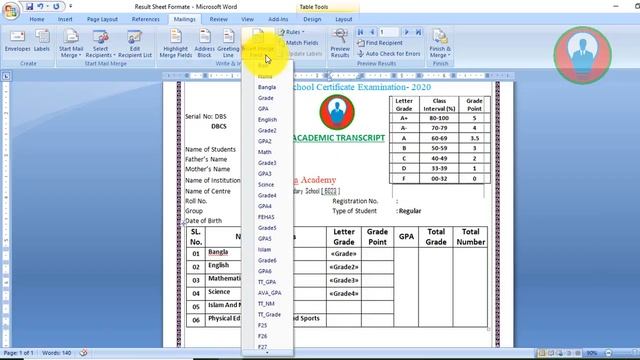Viewport: 640px width, 360px height.
Task: Insert an Address Block
Action: tap(204, 44)
